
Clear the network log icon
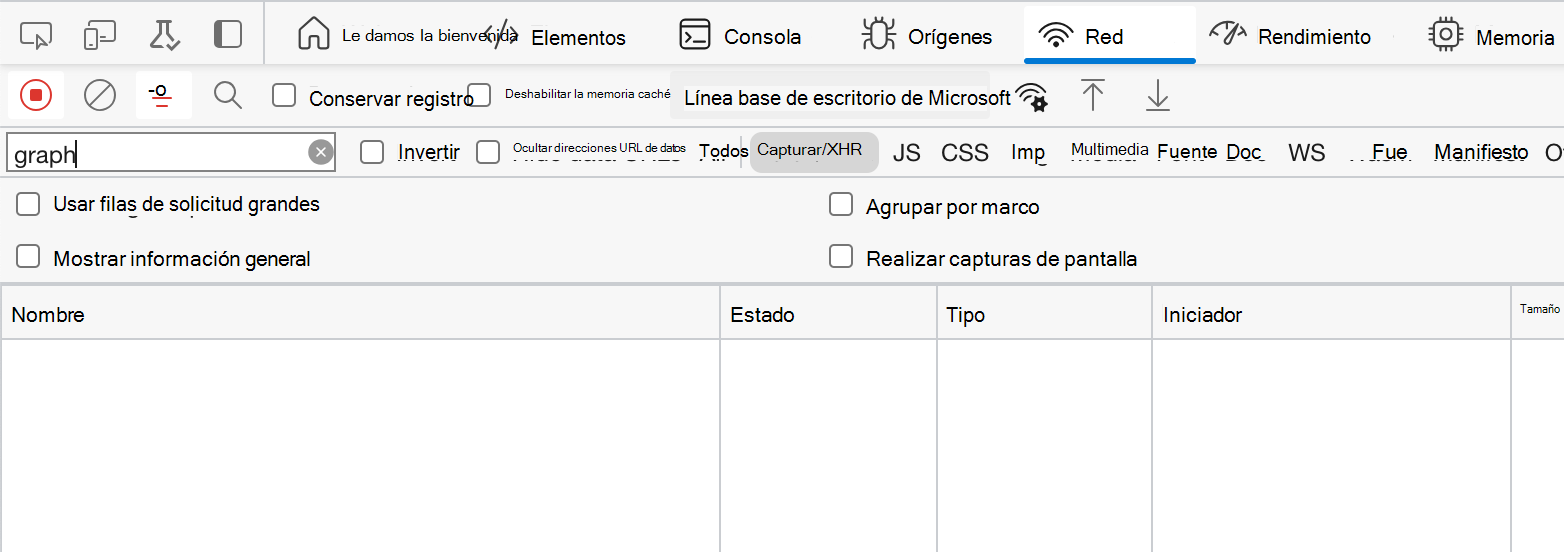(100, 95)
